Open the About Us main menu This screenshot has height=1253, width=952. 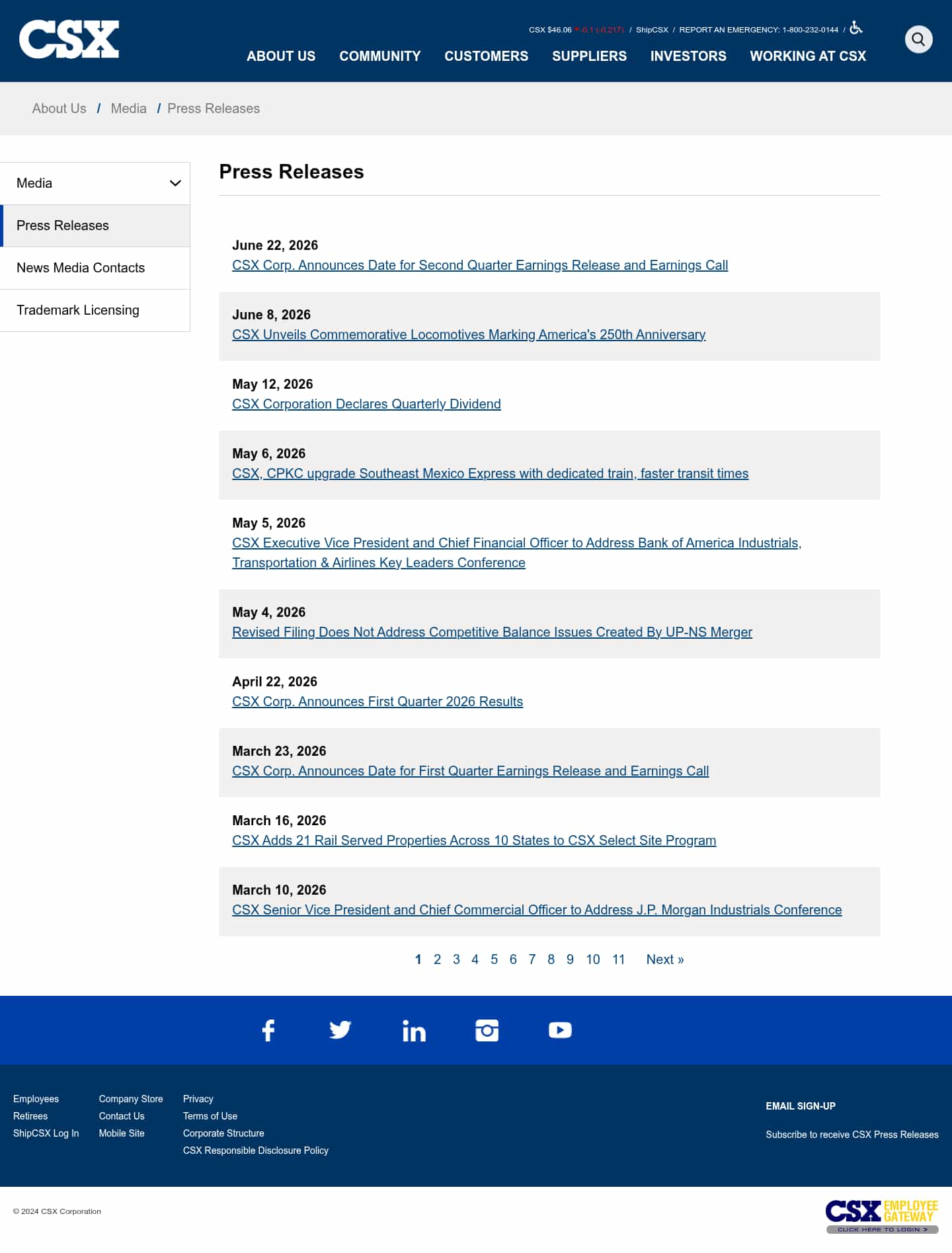(x=281, y=56)
